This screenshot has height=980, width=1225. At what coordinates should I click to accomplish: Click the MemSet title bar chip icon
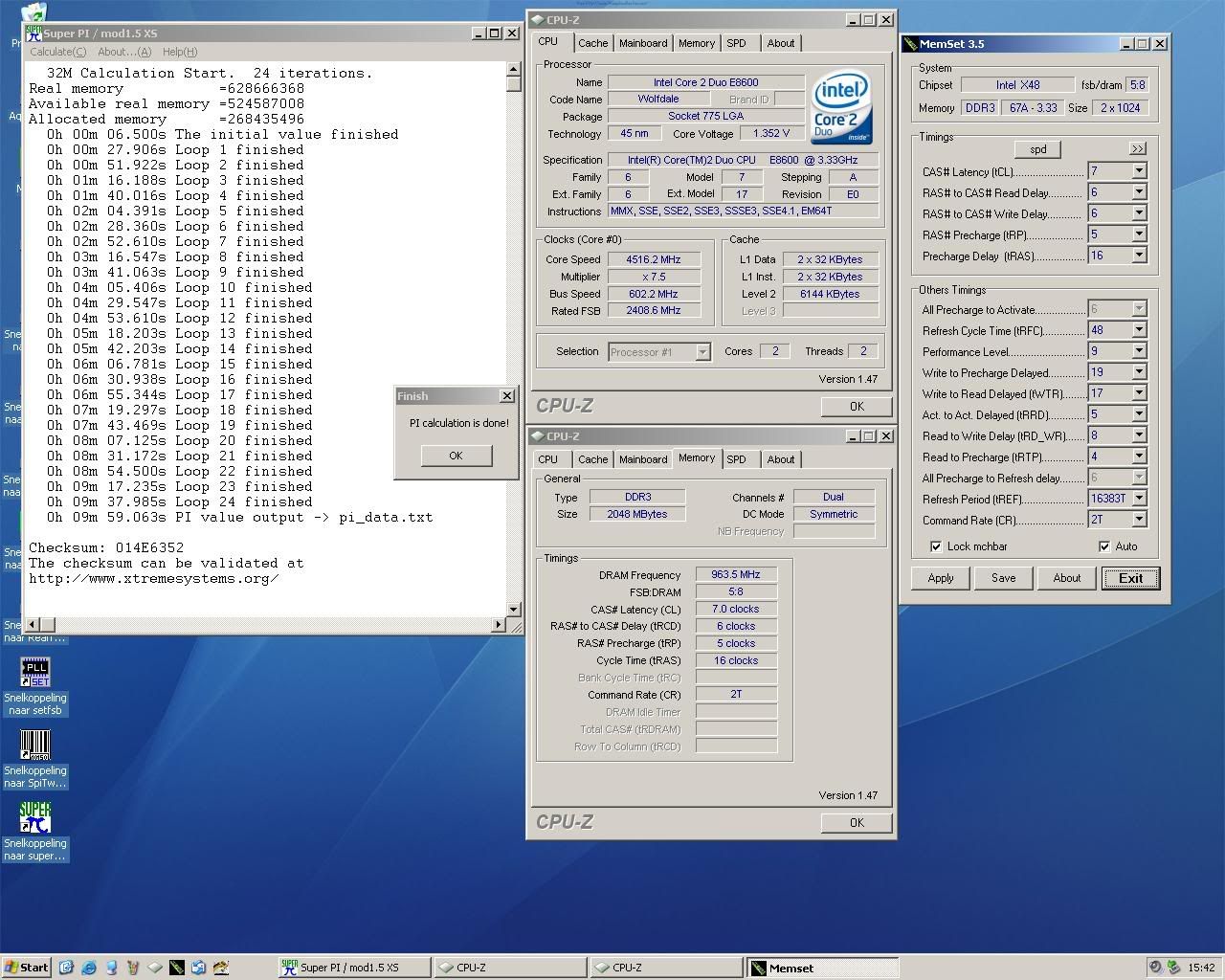(x=910, y=43)
